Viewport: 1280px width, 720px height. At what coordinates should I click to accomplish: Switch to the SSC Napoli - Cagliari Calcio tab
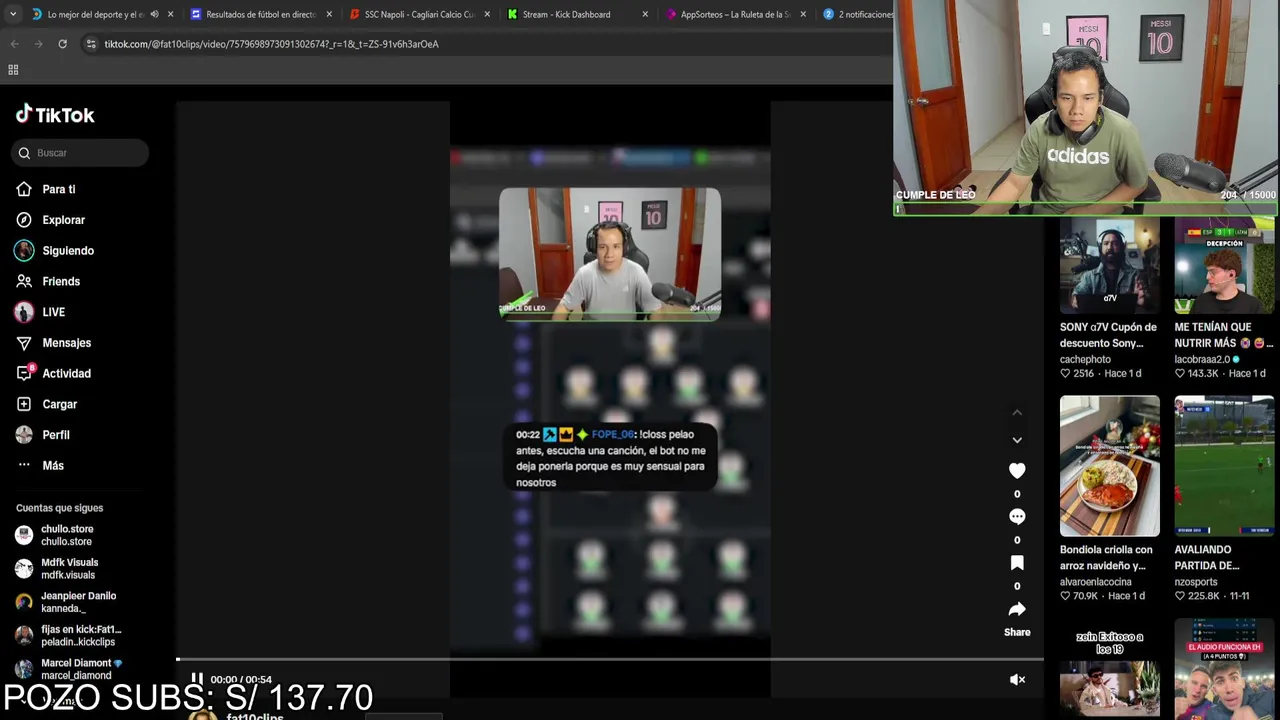pyautogui.click(x=420, y=14)
